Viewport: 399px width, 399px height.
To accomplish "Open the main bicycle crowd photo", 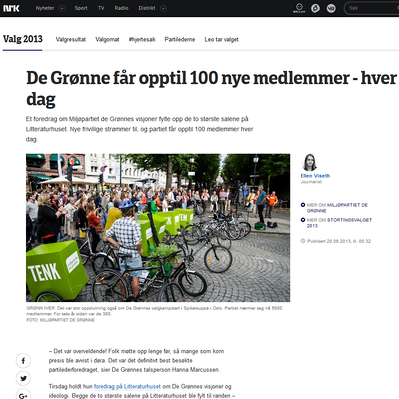I will click(x=158, y=228).
